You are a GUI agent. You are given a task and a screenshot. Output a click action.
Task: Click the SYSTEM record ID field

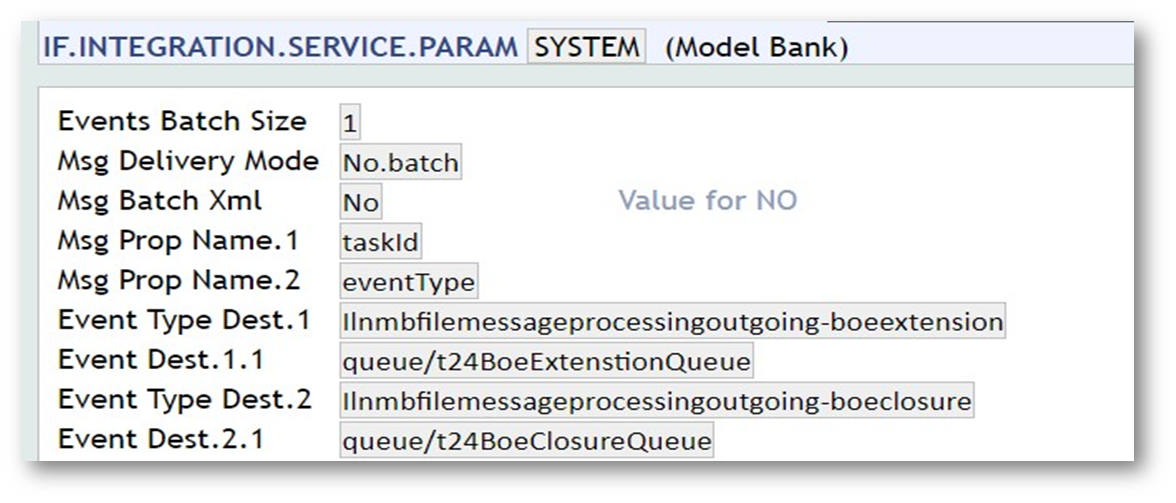pos(586,47)
